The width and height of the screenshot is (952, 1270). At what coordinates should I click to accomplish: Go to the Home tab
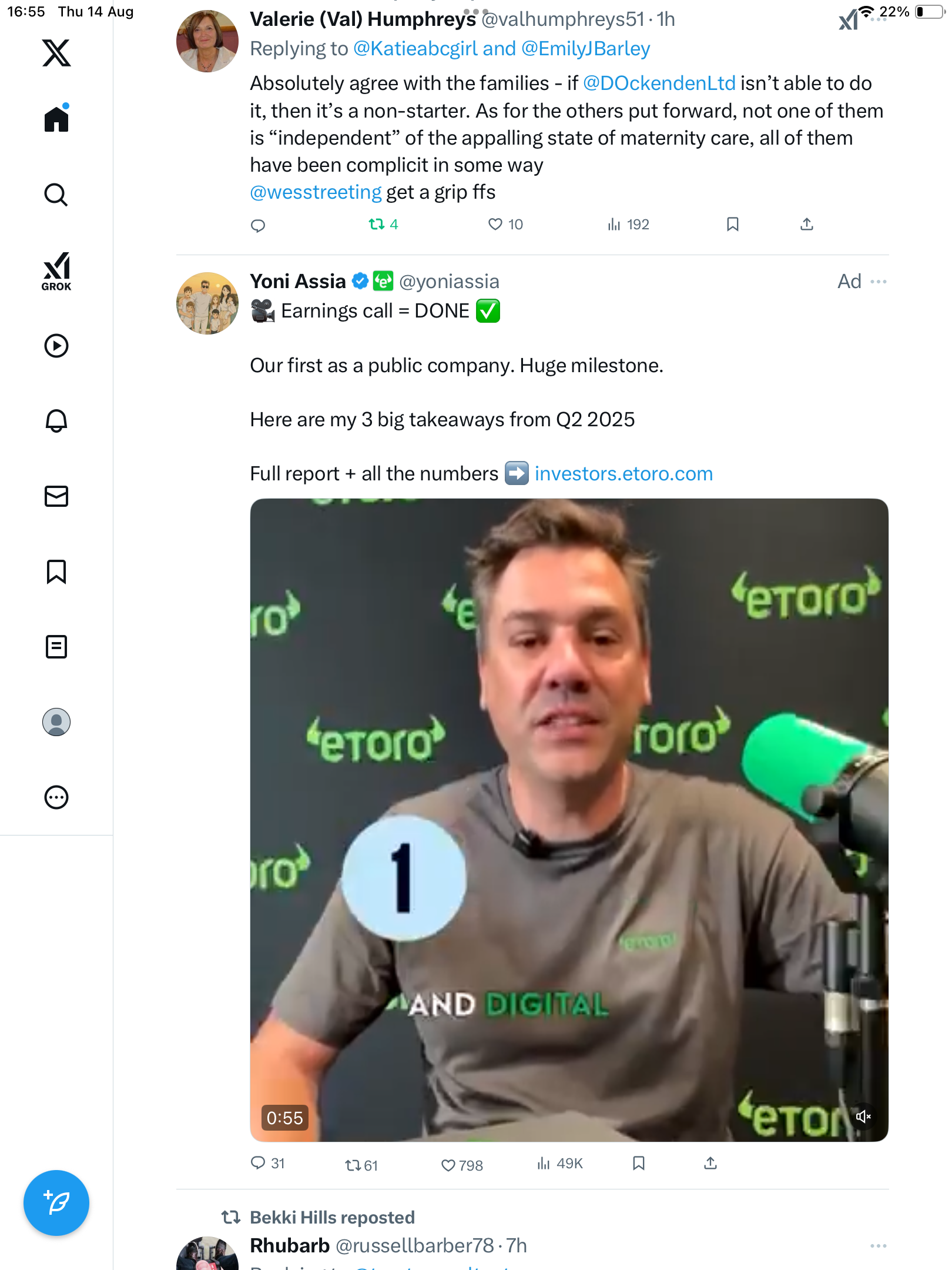pos(56,119)
